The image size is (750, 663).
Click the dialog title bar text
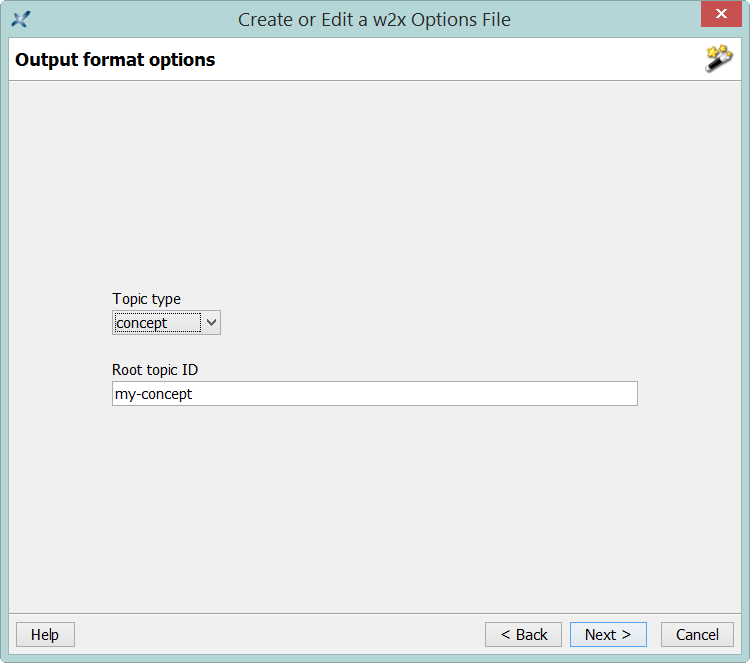[375, 20]
